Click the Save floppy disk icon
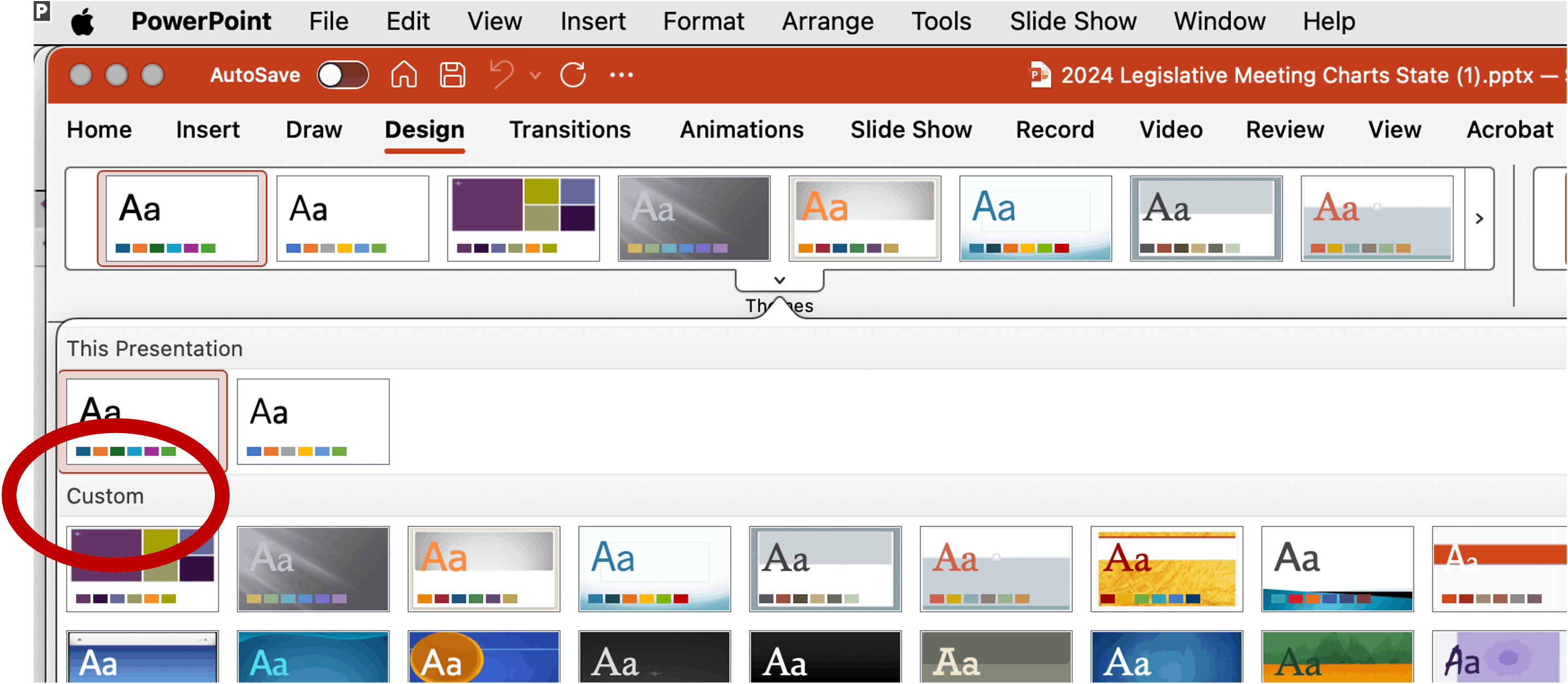The image size is (1568, 684). (453, 75)
